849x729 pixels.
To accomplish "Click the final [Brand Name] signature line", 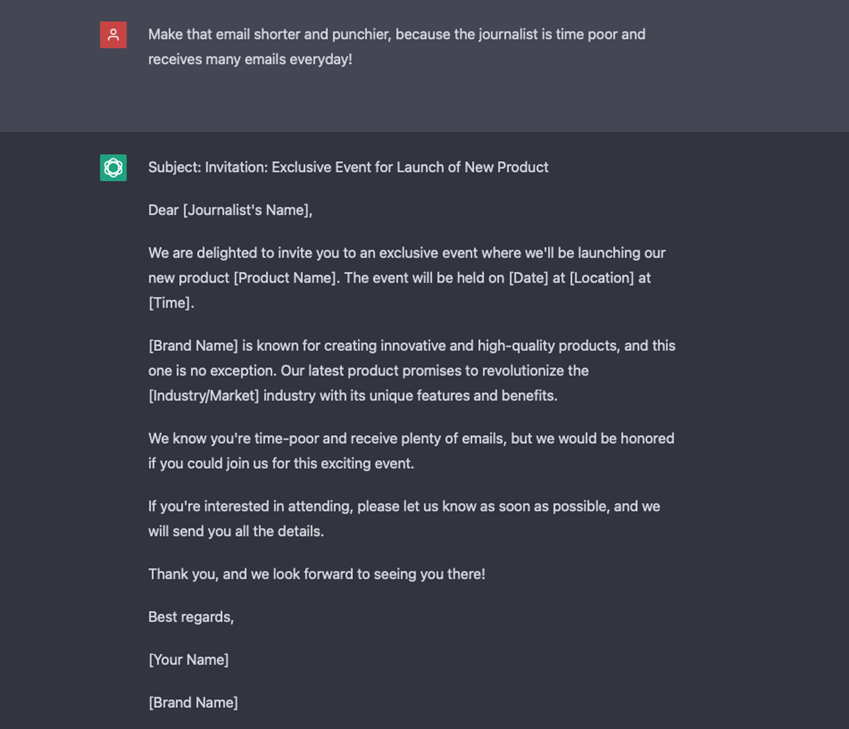I will (x=193, y=702).
